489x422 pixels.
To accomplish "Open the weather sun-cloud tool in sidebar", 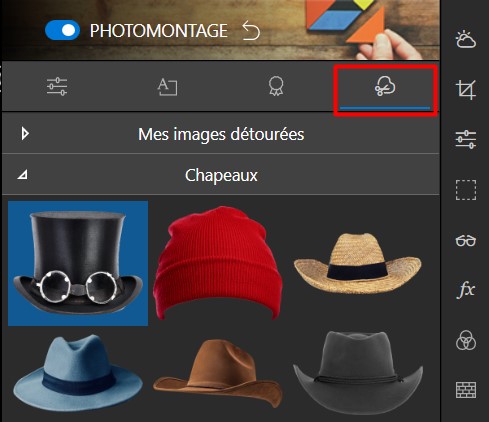I will click(x=465, y=39).
